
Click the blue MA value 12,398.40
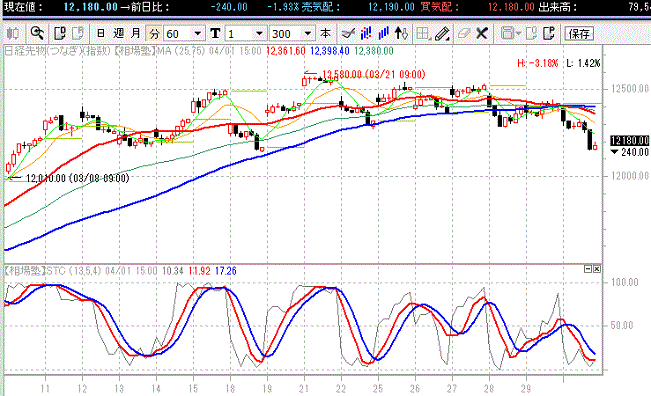(330, 51)
